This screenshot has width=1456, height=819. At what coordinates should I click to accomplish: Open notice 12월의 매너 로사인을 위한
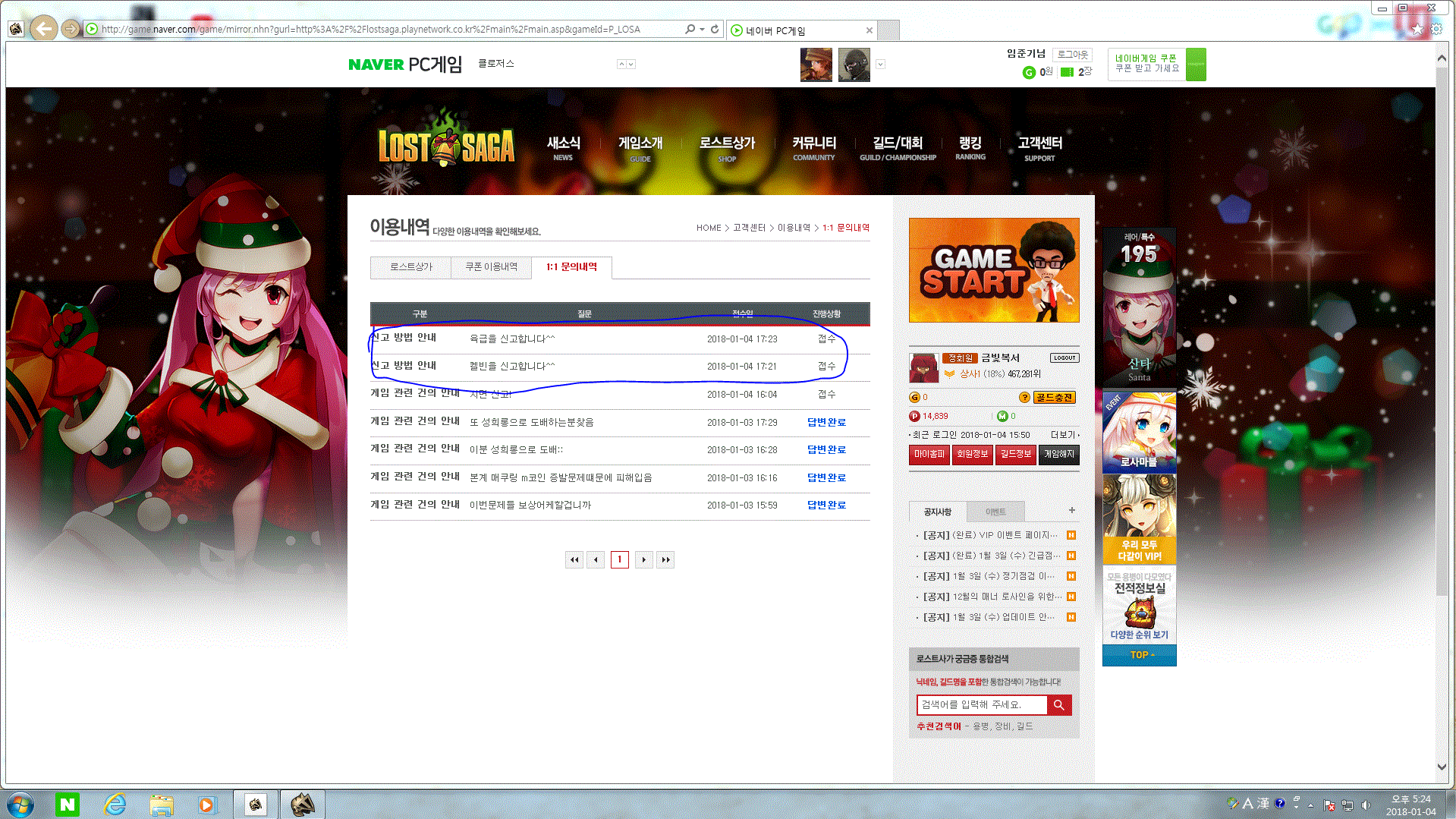pos(991,597)
